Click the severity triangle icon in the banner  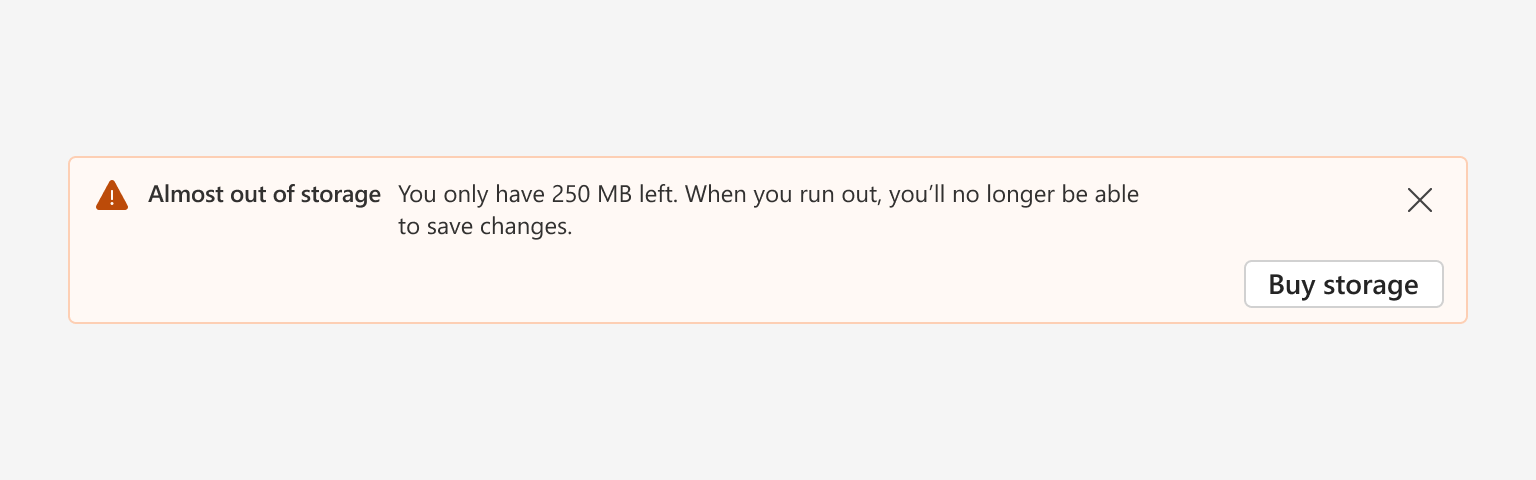click(112, 195)
